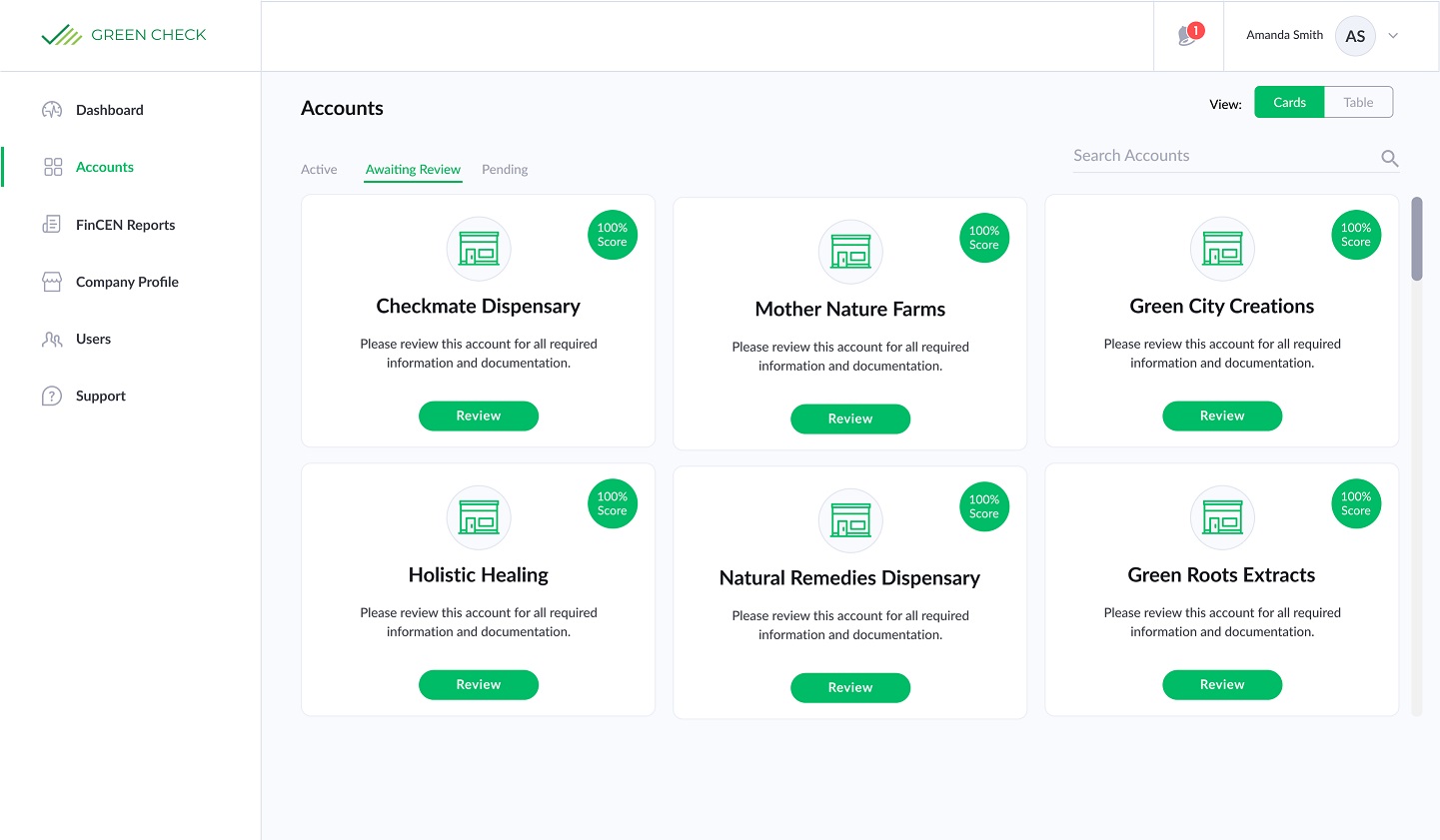Switch to the Active accounts tab
Viewport: 1440px width, 840px height.
(x=319, y=170)
